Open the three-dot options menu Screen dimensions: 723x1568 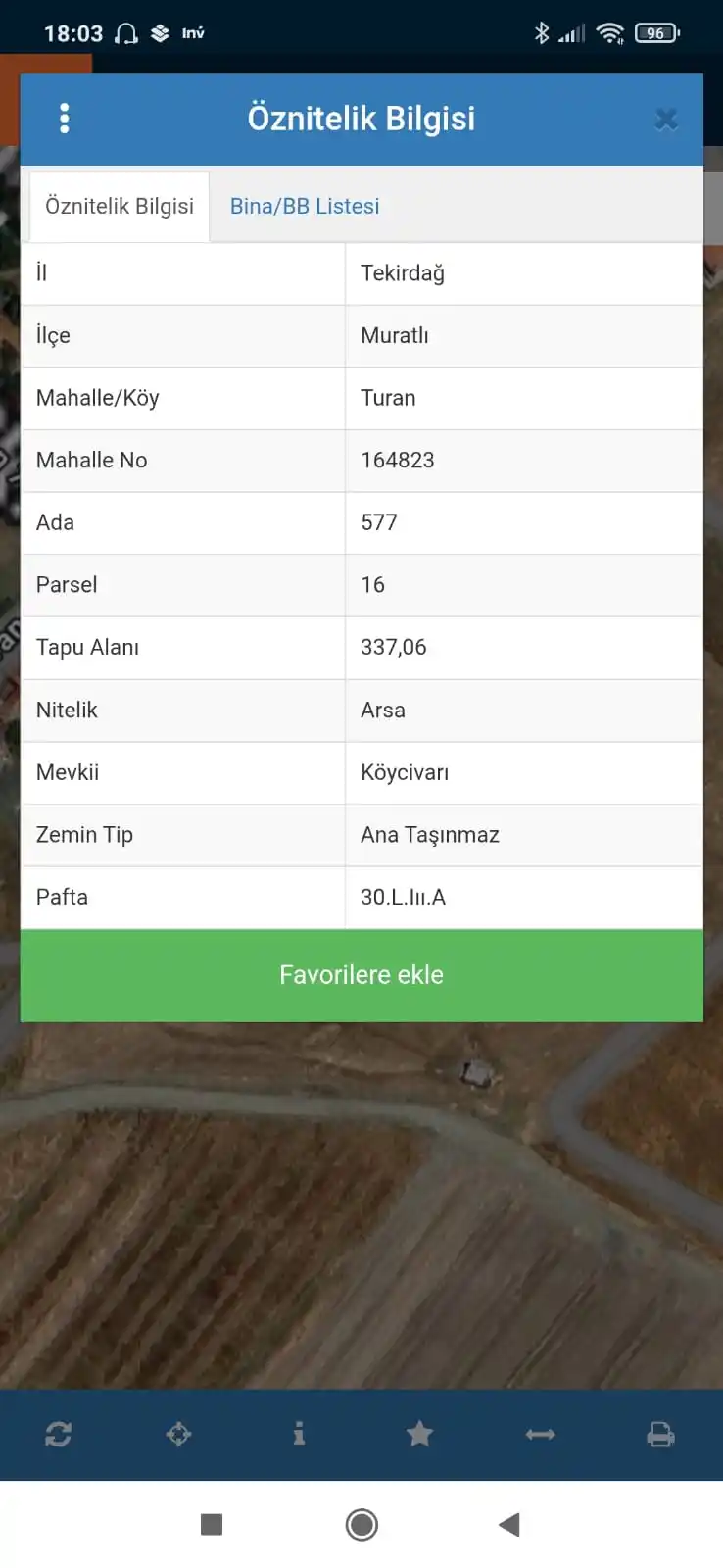coord(65,119)
